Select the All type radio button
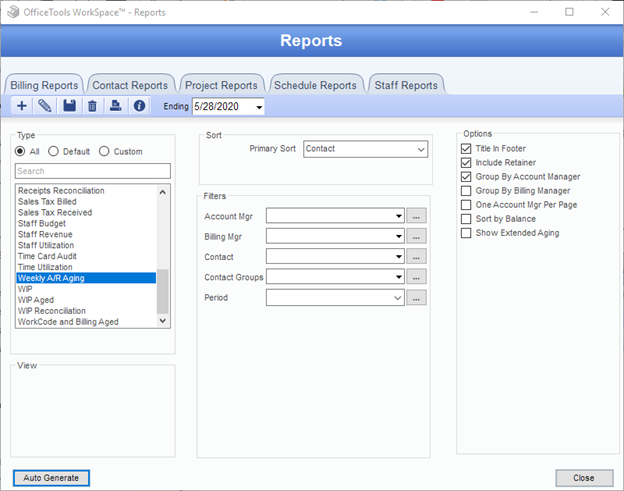This screenshot has height=491, width=624. (x=20, y=151)
